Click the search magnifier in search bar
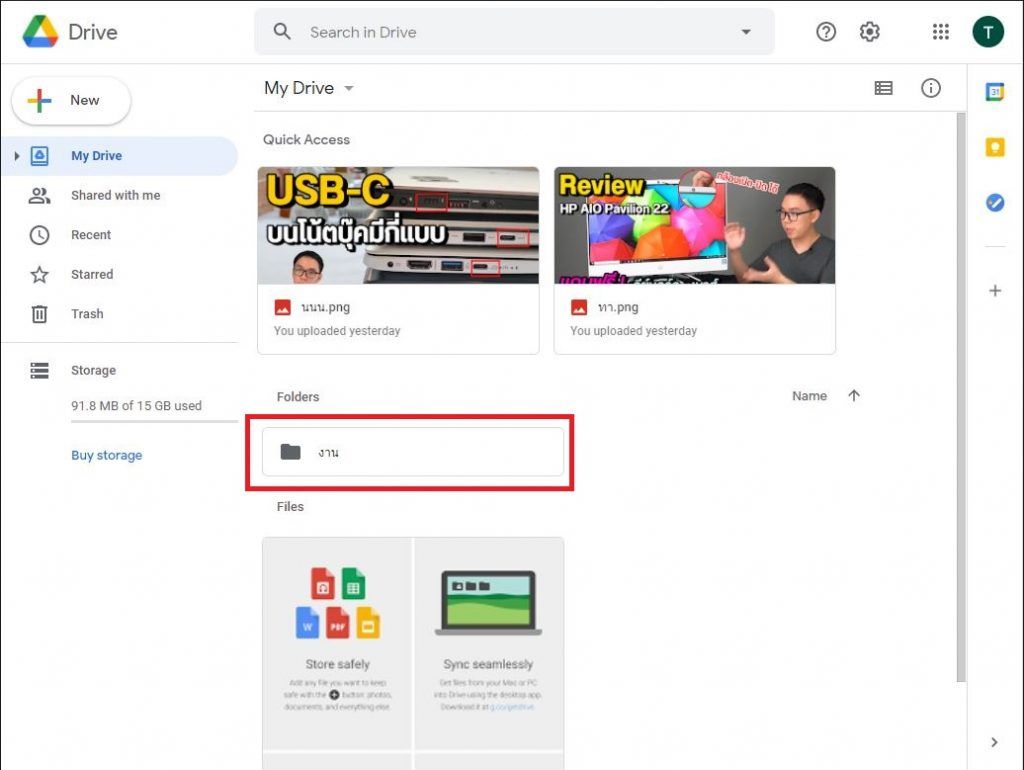The image size is (1024, 770). (281, 31)
